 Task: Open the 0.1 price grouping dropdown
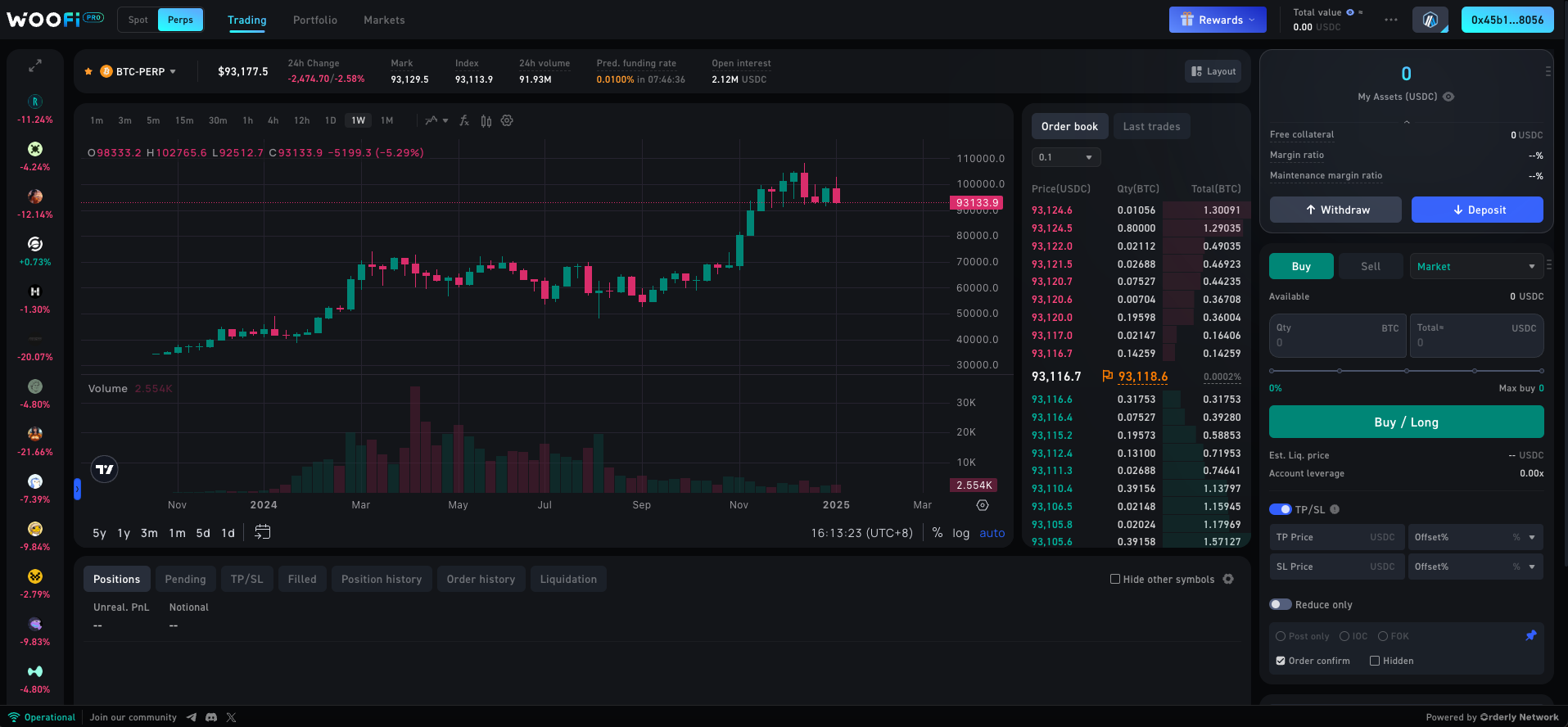(1065, 157)
